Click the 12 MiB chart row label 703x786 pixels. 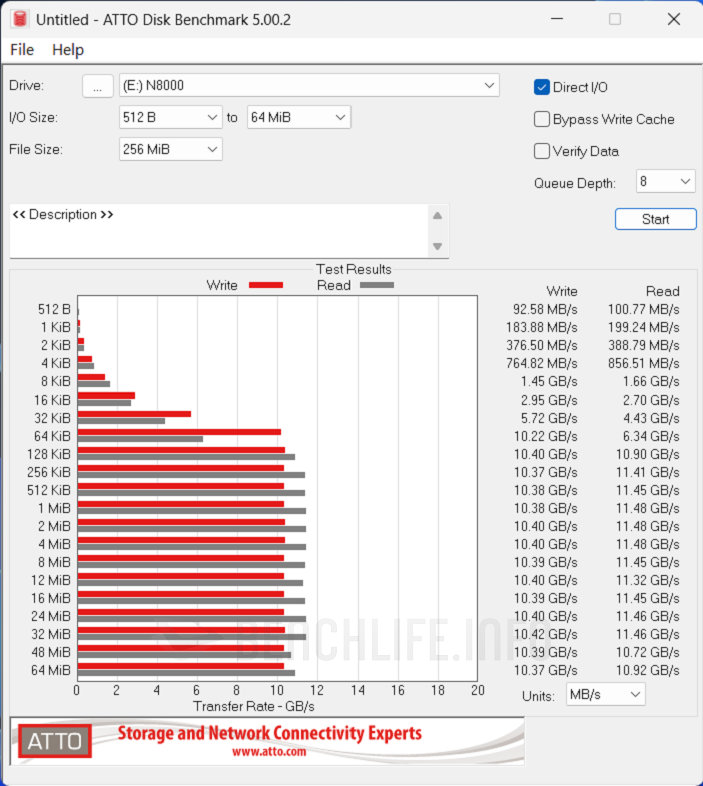pos(51,580)
